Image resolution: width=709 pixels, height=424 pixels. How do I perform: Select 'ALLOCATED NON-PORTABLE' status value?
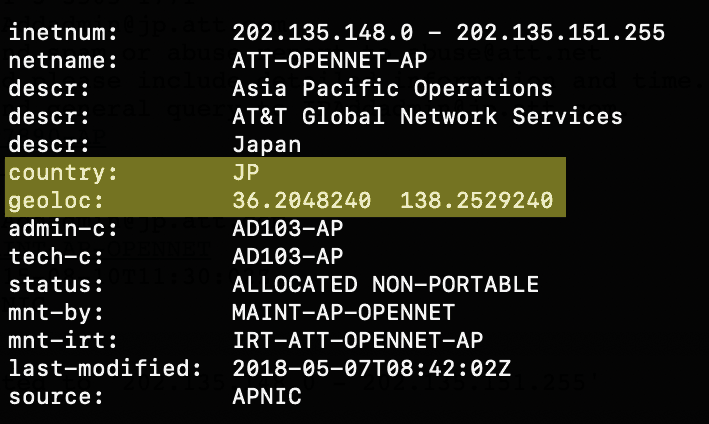[386, 285]
